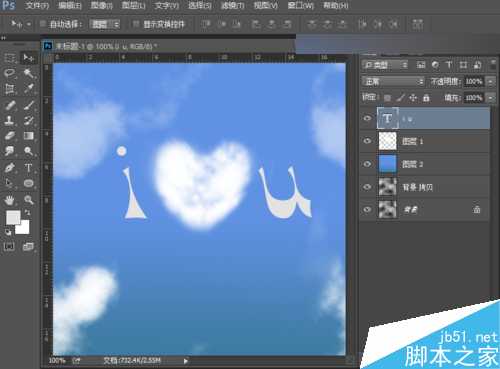Hide the 图层 1 layer eye

(x=367, y=141)
